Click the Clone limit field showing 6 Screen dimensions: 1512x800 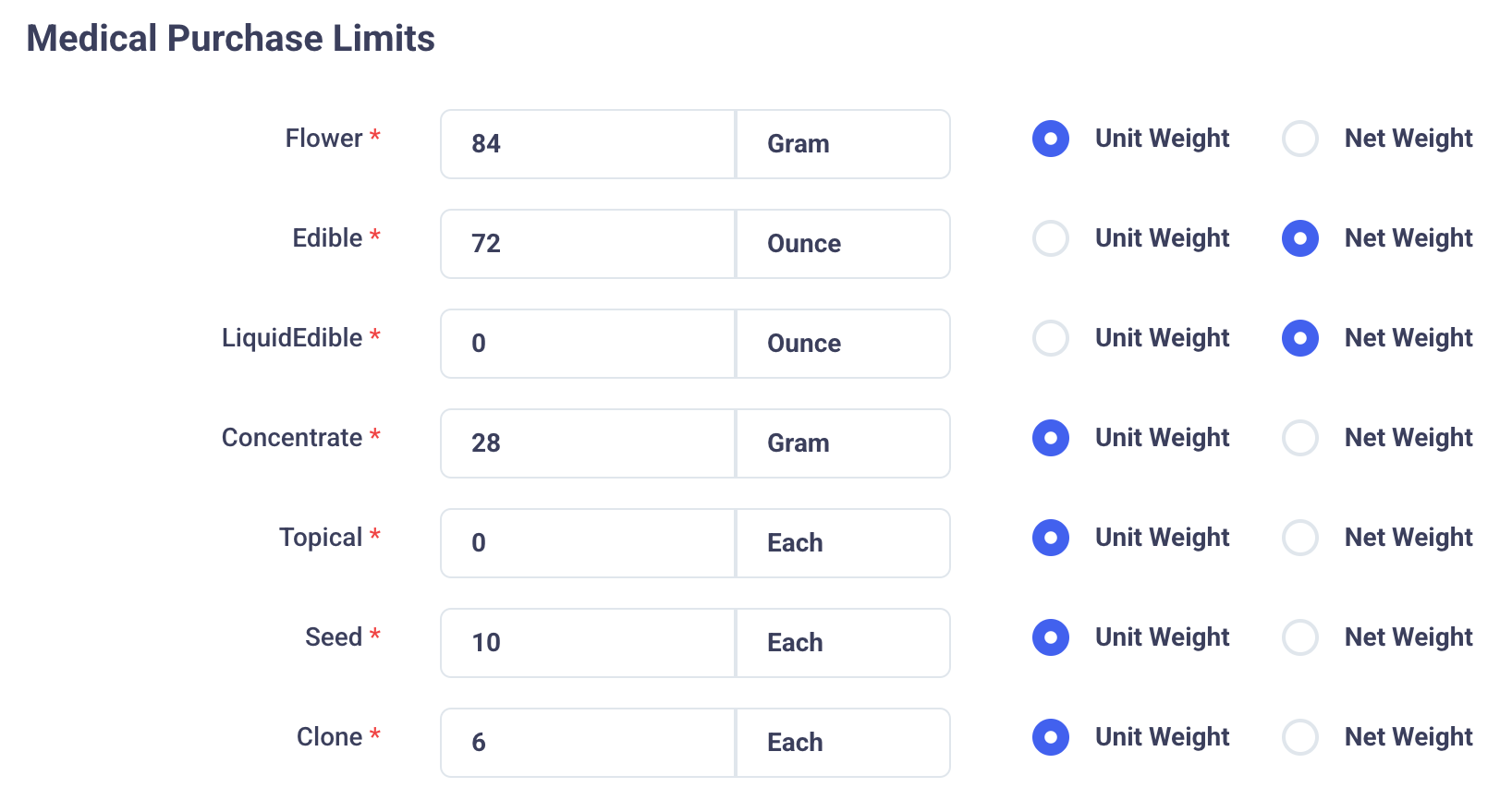[588, 743]
